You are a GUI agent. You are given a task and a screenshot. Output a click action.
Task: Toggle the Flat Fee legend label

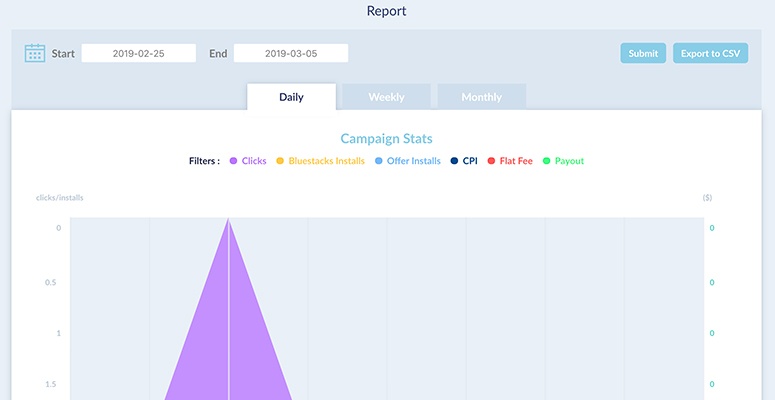pos(516,161)
